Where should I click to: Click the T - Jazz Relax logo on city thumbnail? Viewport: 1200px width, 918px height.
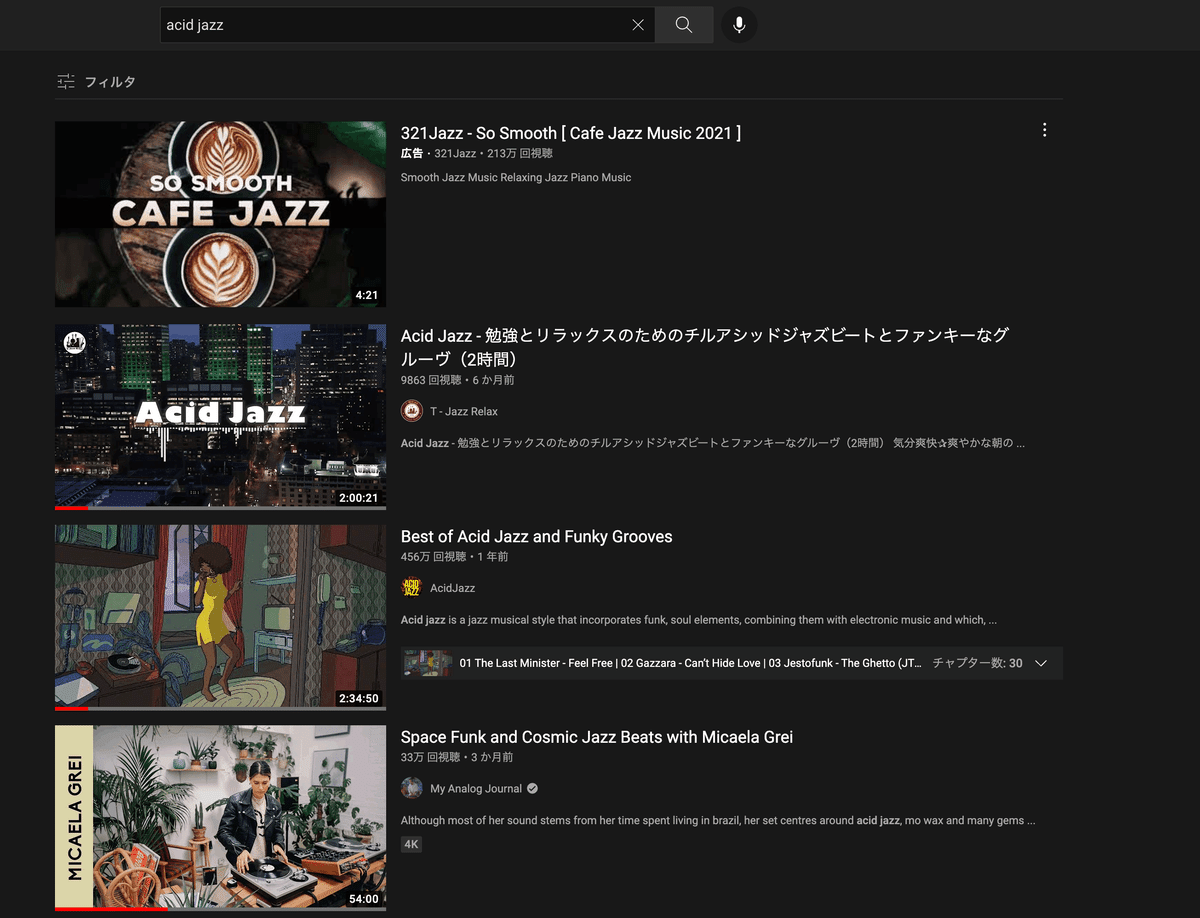point(74,343)
